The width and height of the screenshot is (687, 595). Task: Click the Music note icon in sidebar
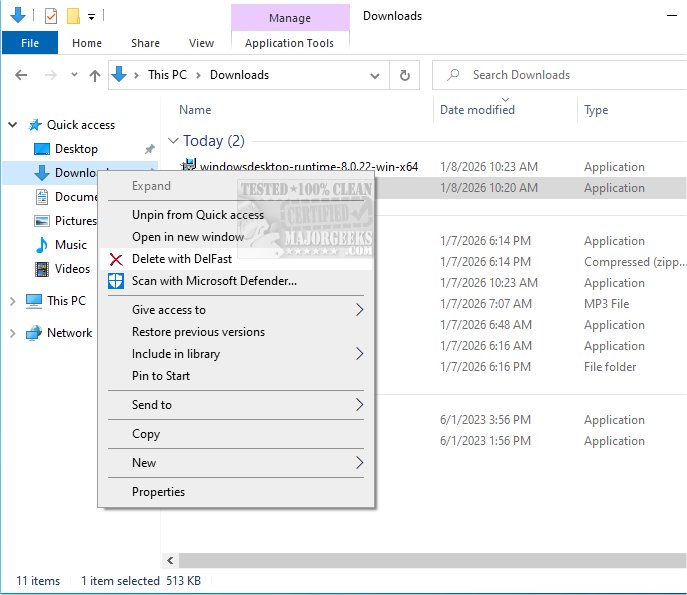[42, 245]
